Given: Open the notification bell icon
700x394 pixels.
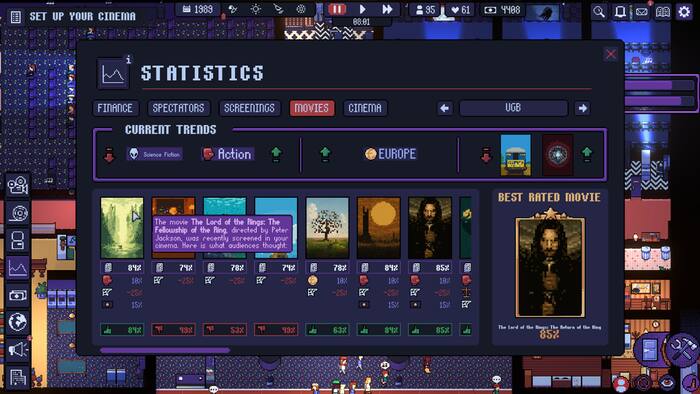Looking at the screenshot, I should pos(620,12).
